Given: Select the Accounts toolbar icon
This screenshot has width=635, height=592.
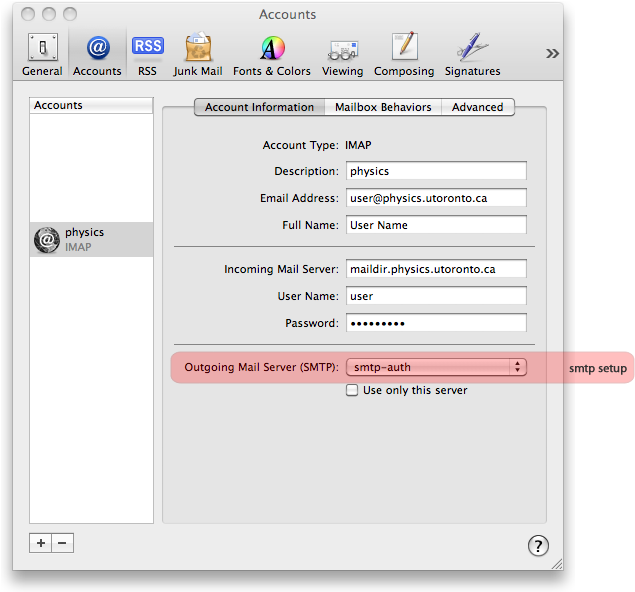Looking at the screenshot, I should point(97,55).
